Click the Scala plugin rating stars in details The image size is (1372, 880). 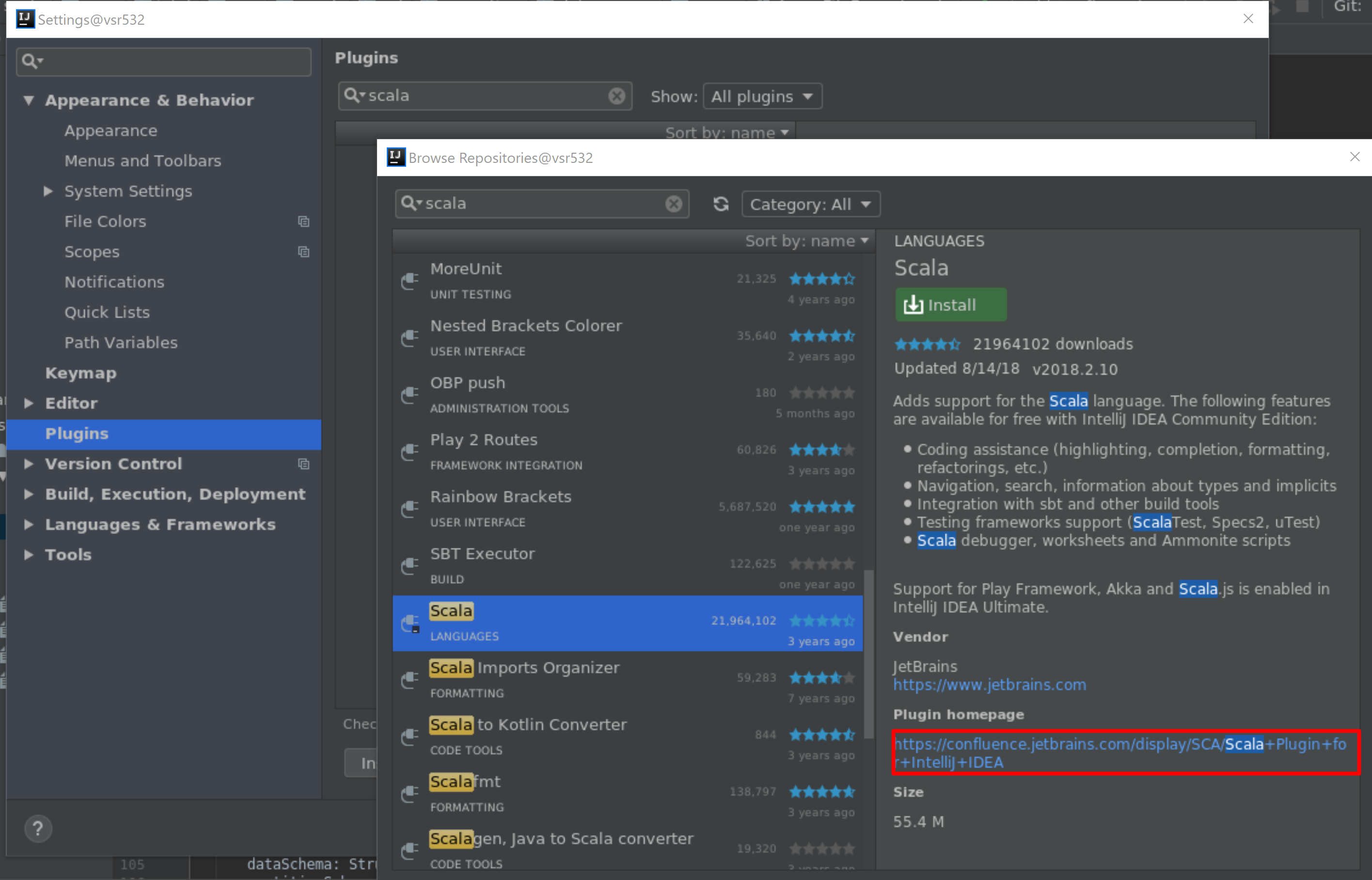(x=928, y=345)
